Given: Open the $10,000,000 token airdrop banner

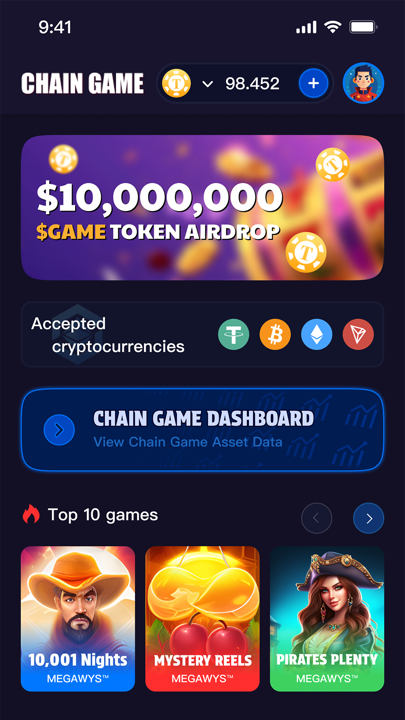Looking at the screenshot, I should click(x=202, y=208).
